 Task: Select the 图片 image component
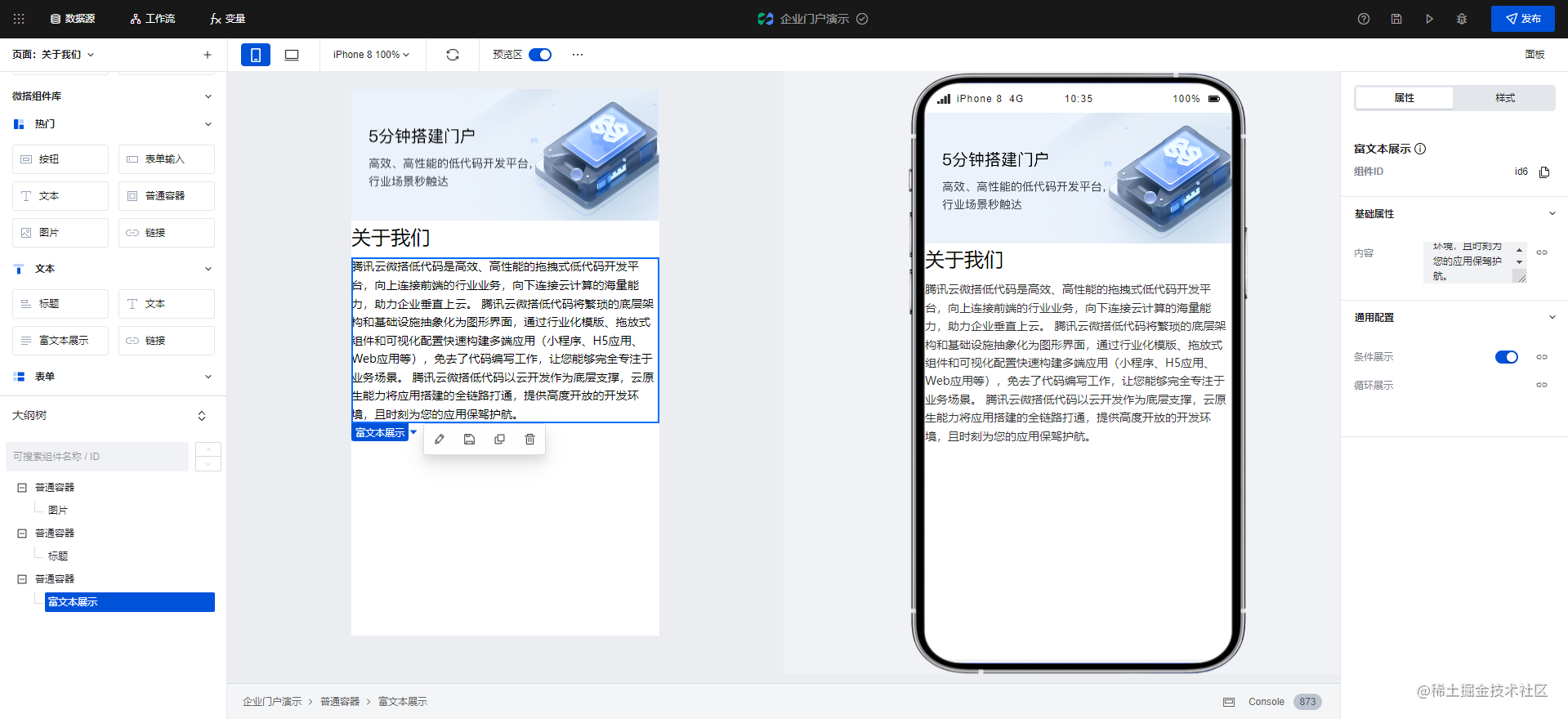[60, 233]
